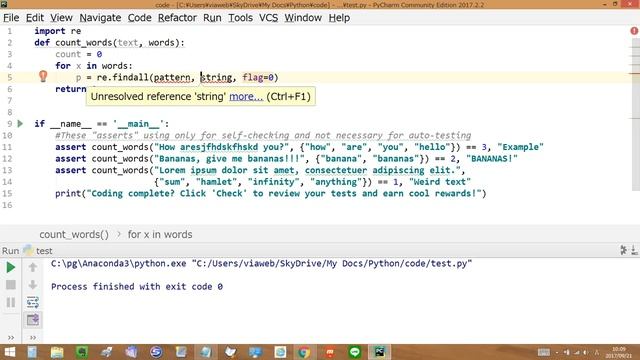
Task: Open the File menu
Action: (x=11, y=18)
